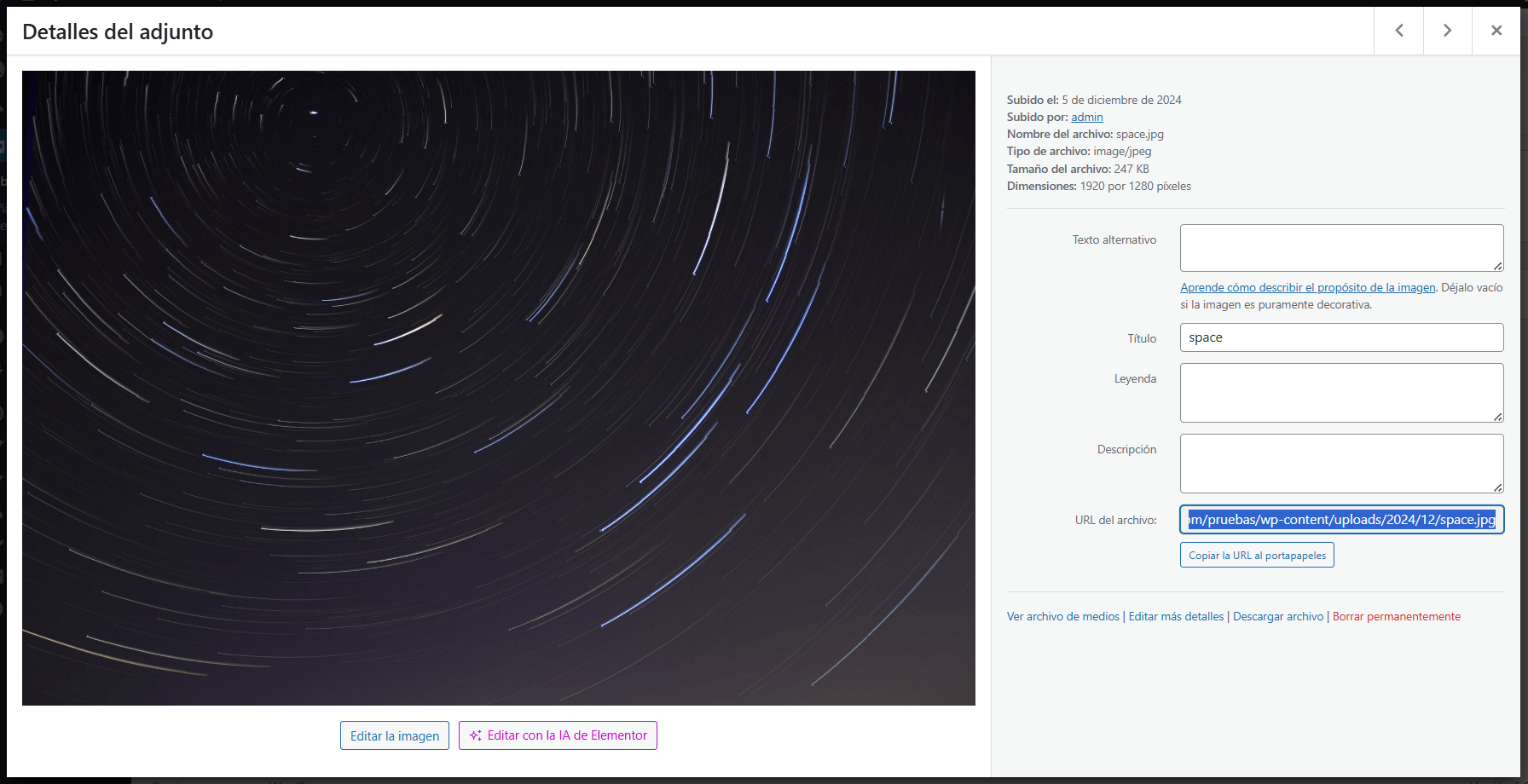
Task: Click 'Ver archivo de medios'
Action: point(1062,615)
